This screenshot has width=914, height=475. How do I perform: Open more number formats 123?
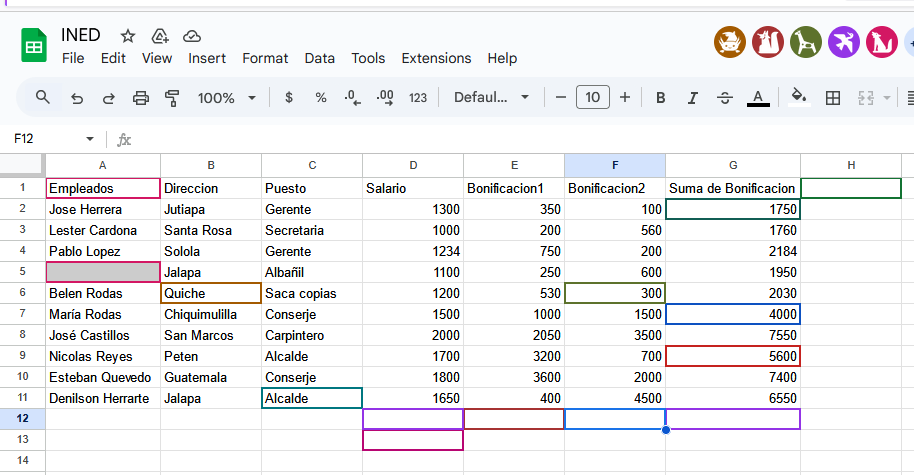[418, 98]
